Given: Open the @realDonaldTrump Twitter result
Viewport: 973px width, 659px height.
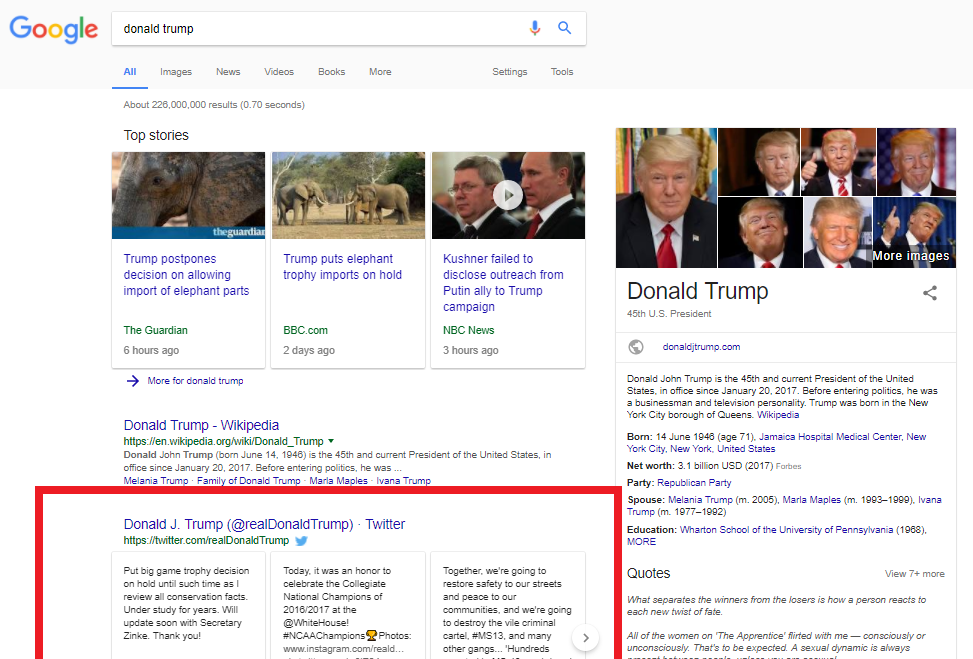Looking at the screenshot, I should pos(264,524).
